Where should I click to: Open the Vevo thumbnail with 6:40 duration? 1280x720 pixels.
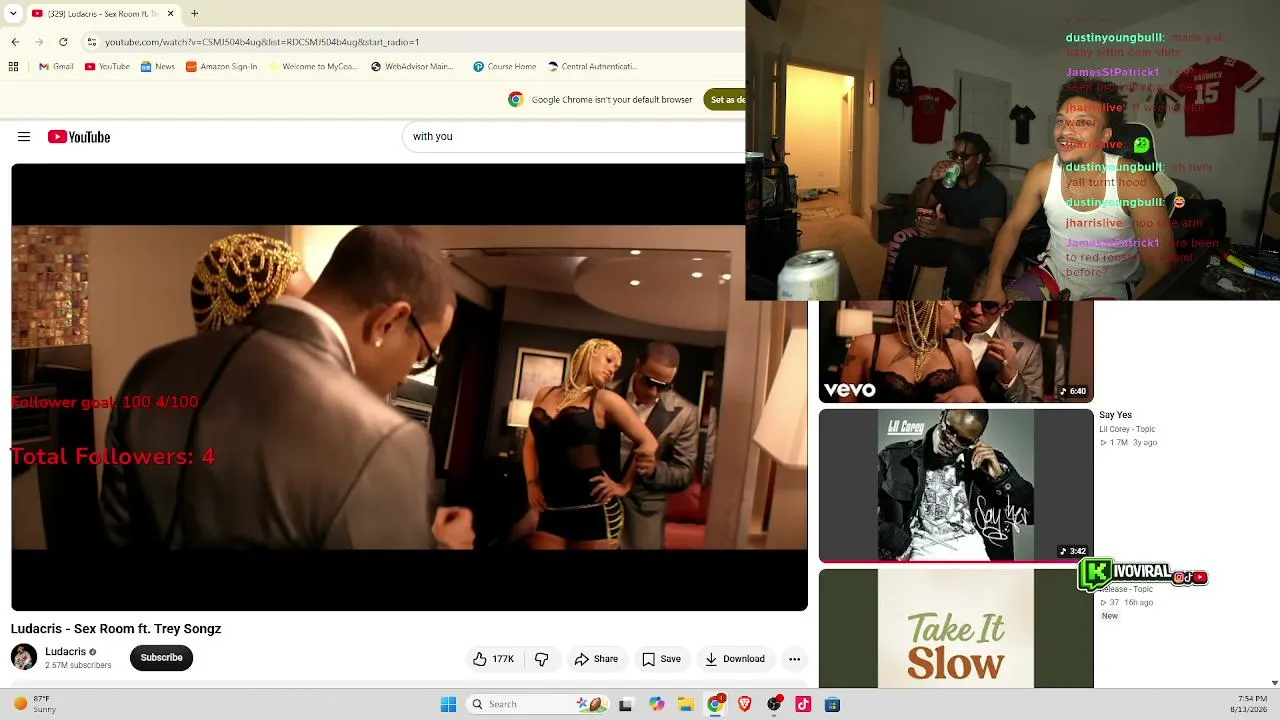(956, 351)
